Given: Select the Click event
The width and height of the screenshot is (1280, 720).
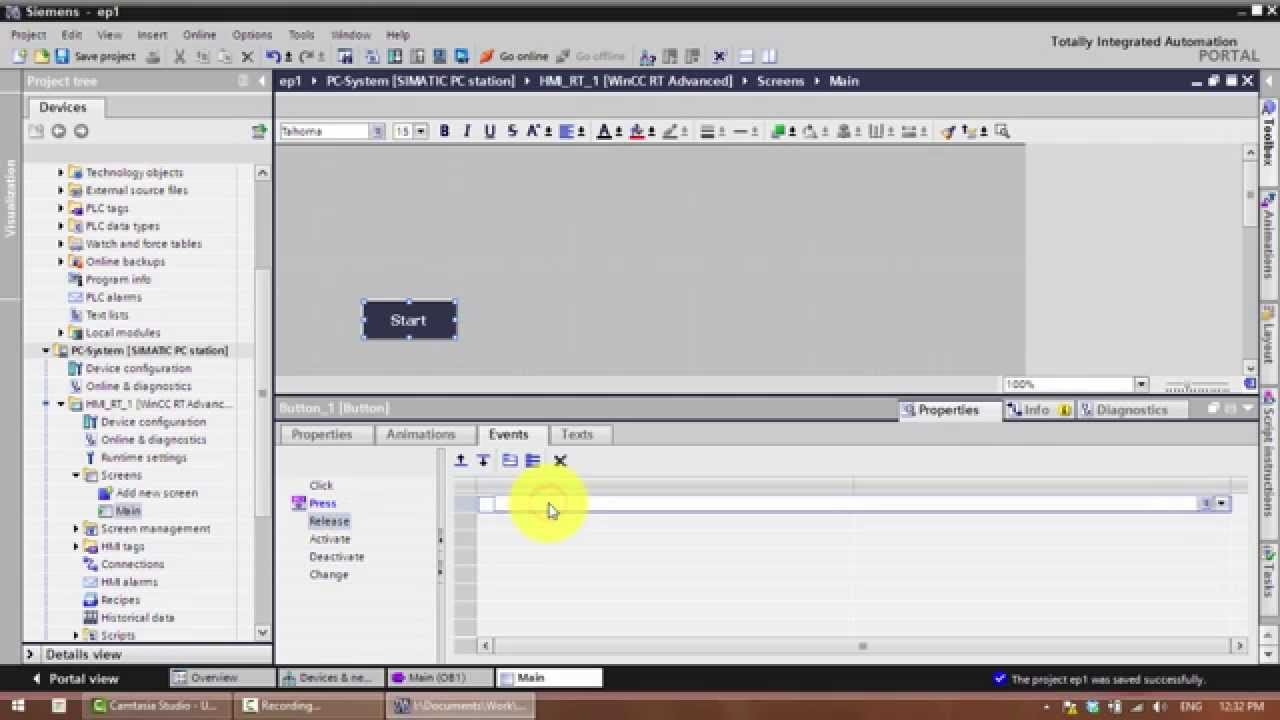Looking at the screenshot, I should coord(321,485).
